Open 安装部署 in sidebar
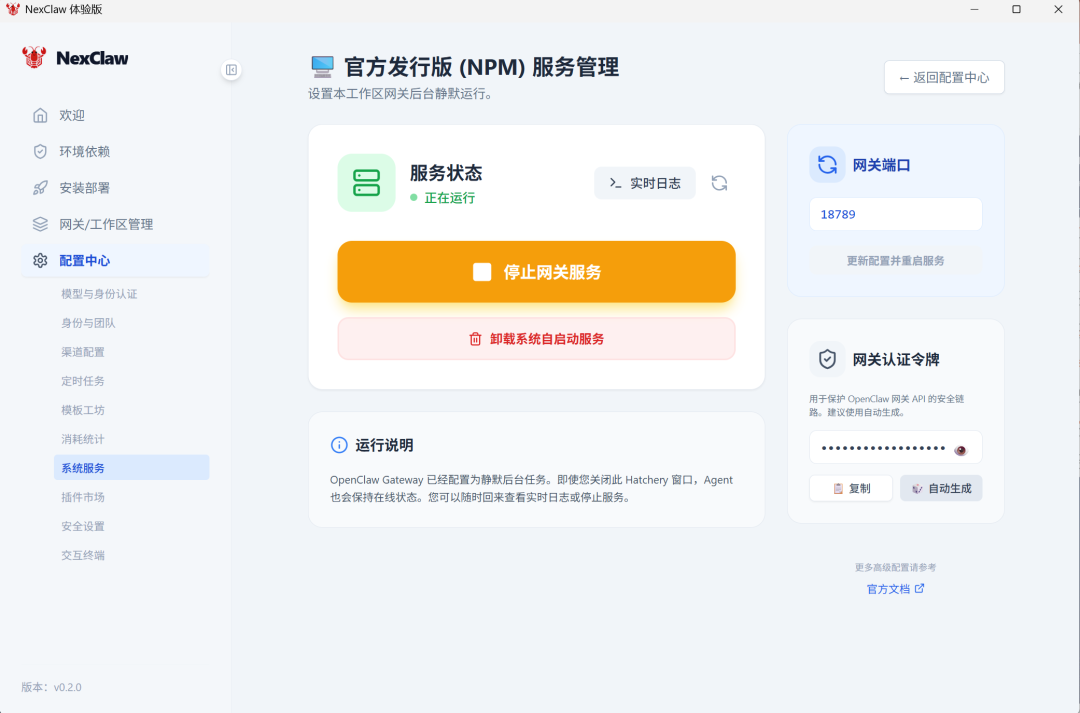The width and height of the screenshot is (1080, 713). (x=116, y=188)
